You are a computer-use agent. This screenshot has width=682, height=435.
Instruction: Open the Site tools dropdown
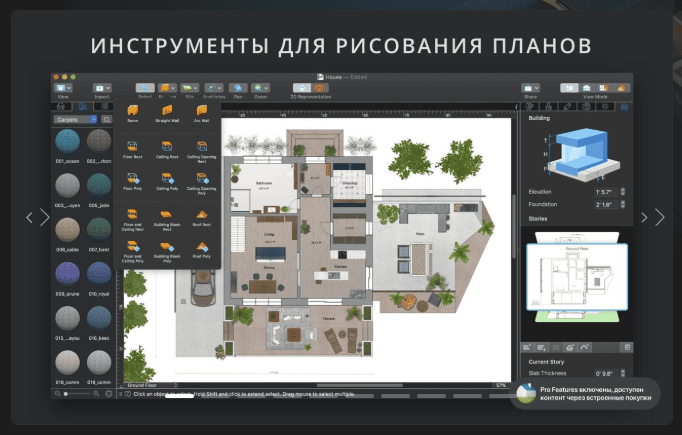[x=190, y=88]
